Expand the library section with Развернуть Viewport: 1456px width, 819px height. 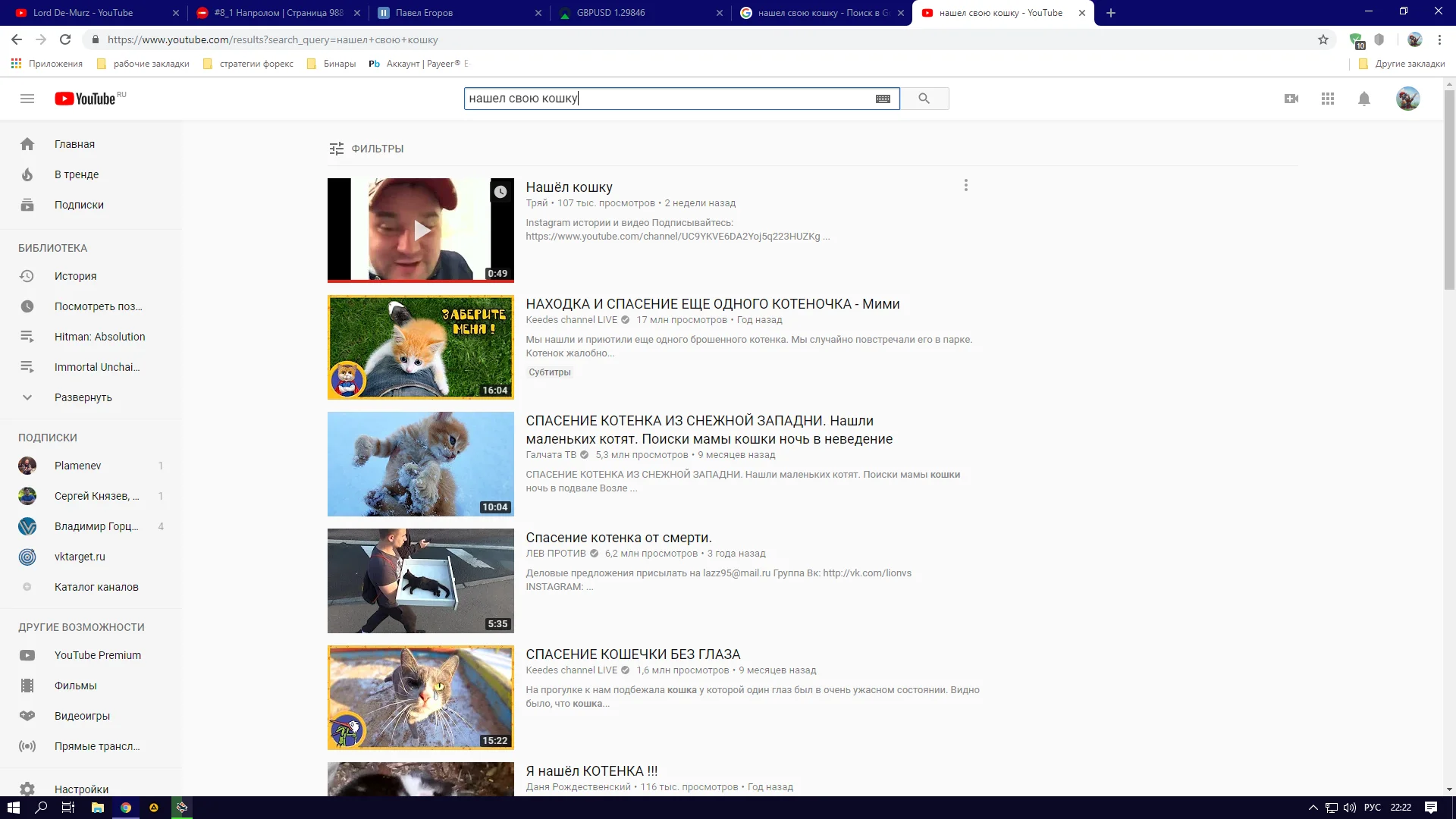(83, 397)
